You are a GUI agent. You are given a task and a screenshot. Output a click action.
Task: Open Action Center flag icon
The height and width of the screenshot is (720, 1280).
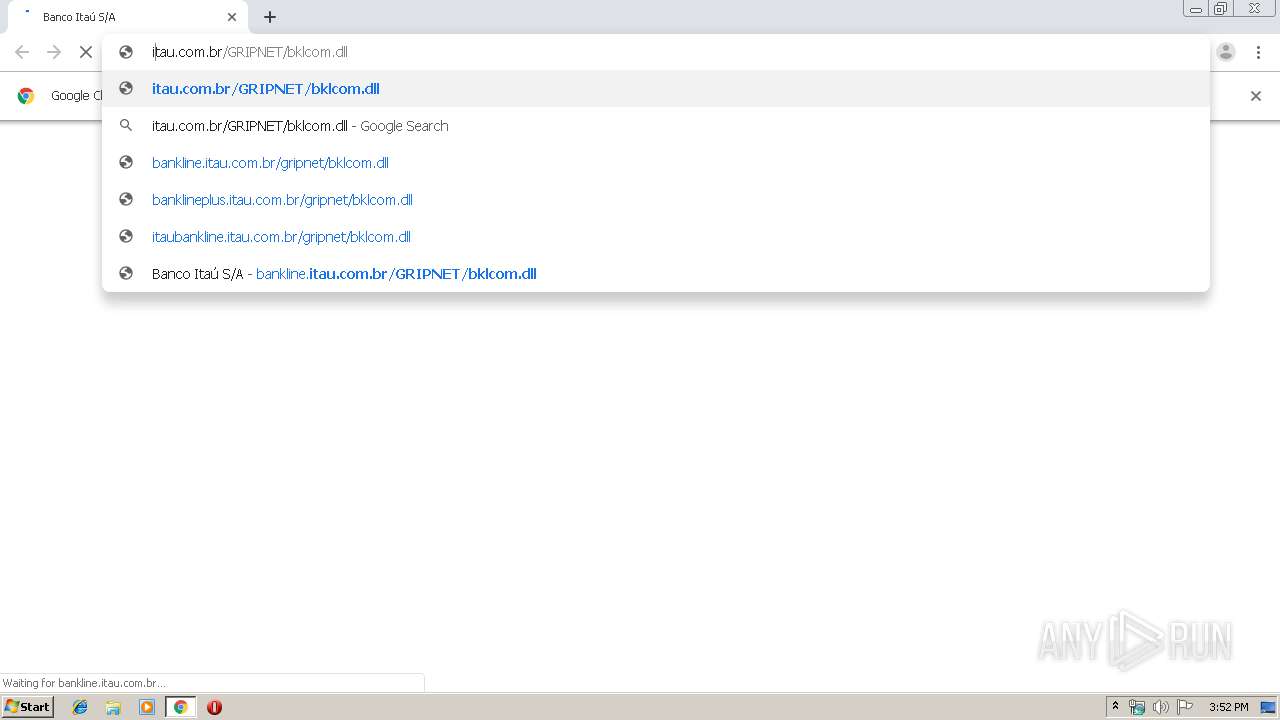click(1185, 707)
